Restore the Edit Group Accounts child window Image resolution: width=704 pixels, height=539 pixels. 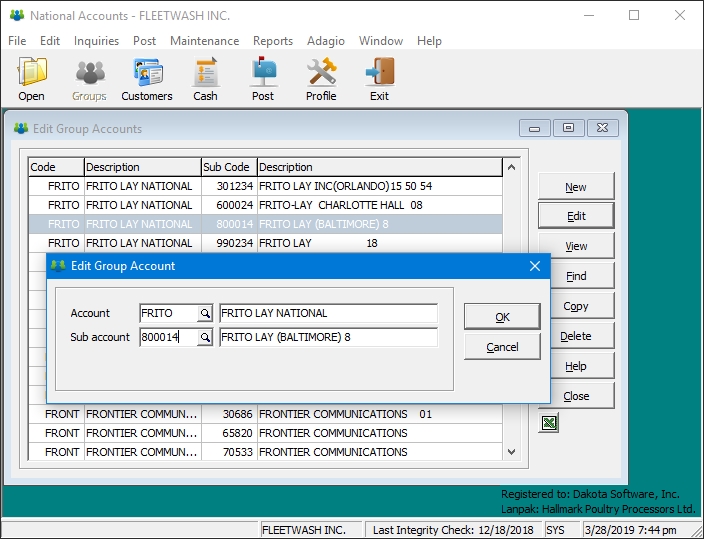click(x=568, y=128)
